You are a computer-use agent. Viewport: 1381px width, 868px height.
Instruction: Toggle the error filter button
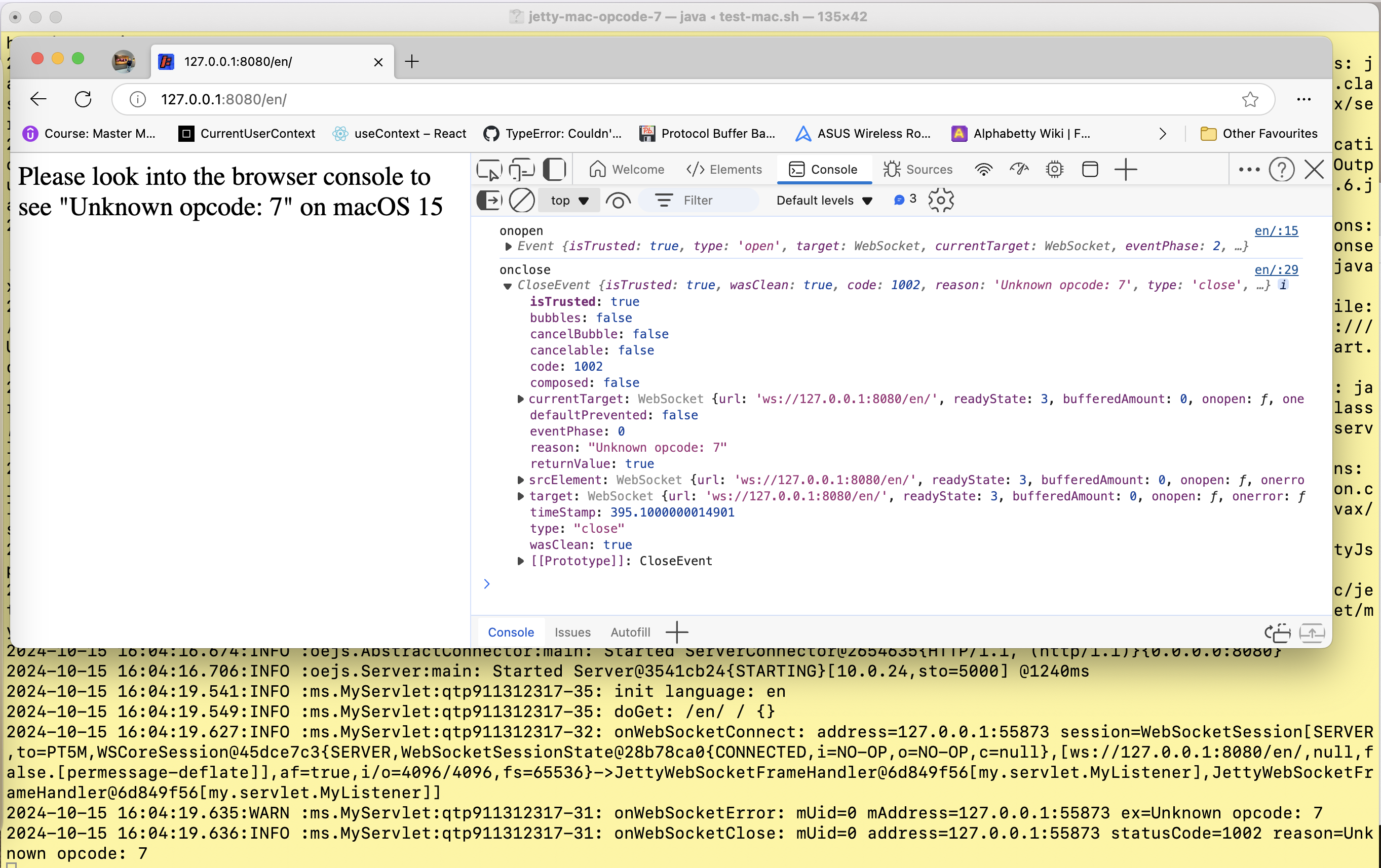[x=903, y=199]
